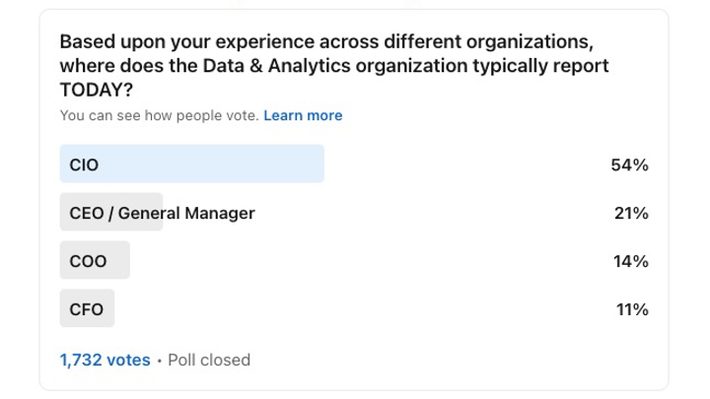Select the CIO poll option bar
Screen dimensions: 710x399
coord(354,164)
